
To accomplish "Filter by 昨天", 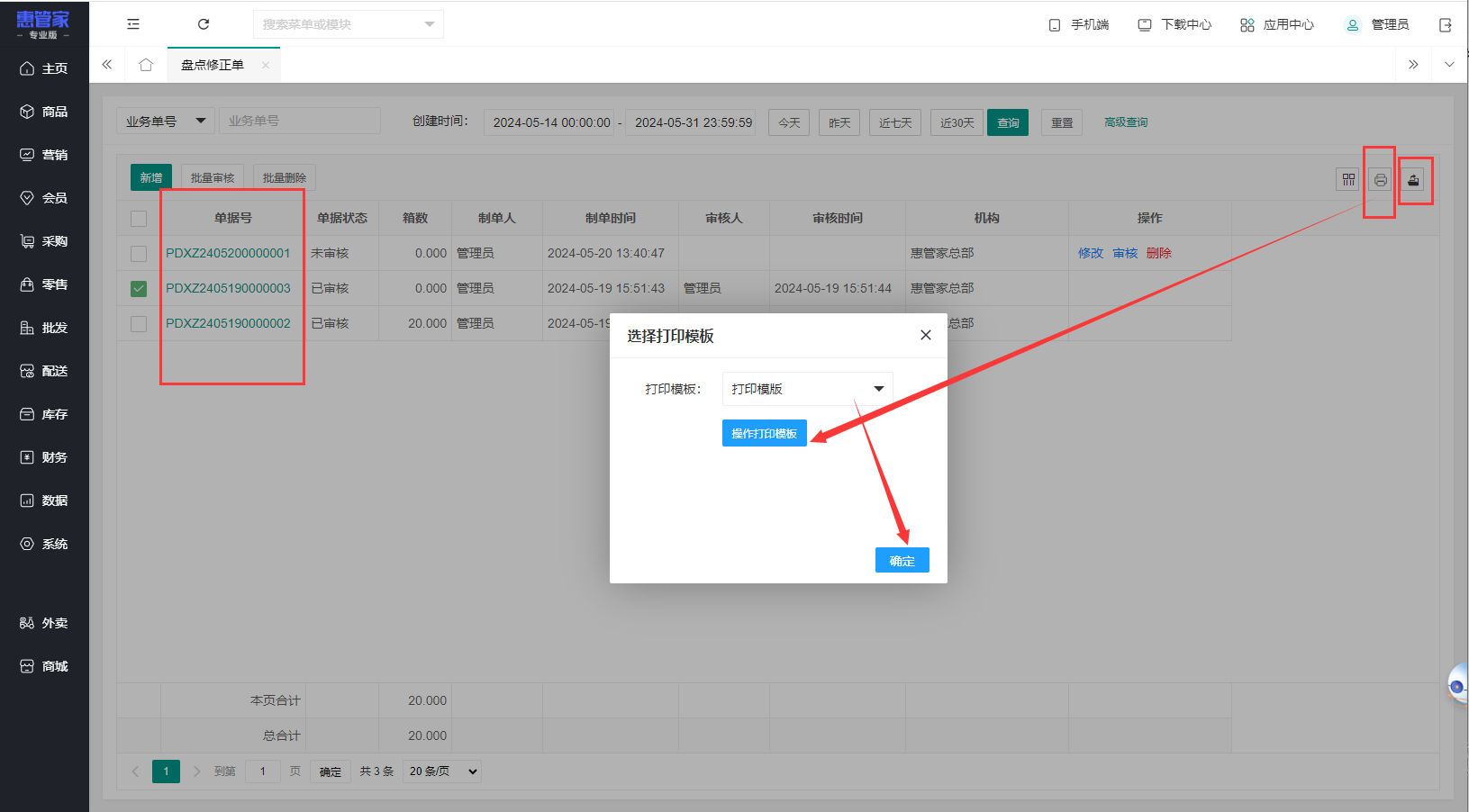I will pos(839,122).
